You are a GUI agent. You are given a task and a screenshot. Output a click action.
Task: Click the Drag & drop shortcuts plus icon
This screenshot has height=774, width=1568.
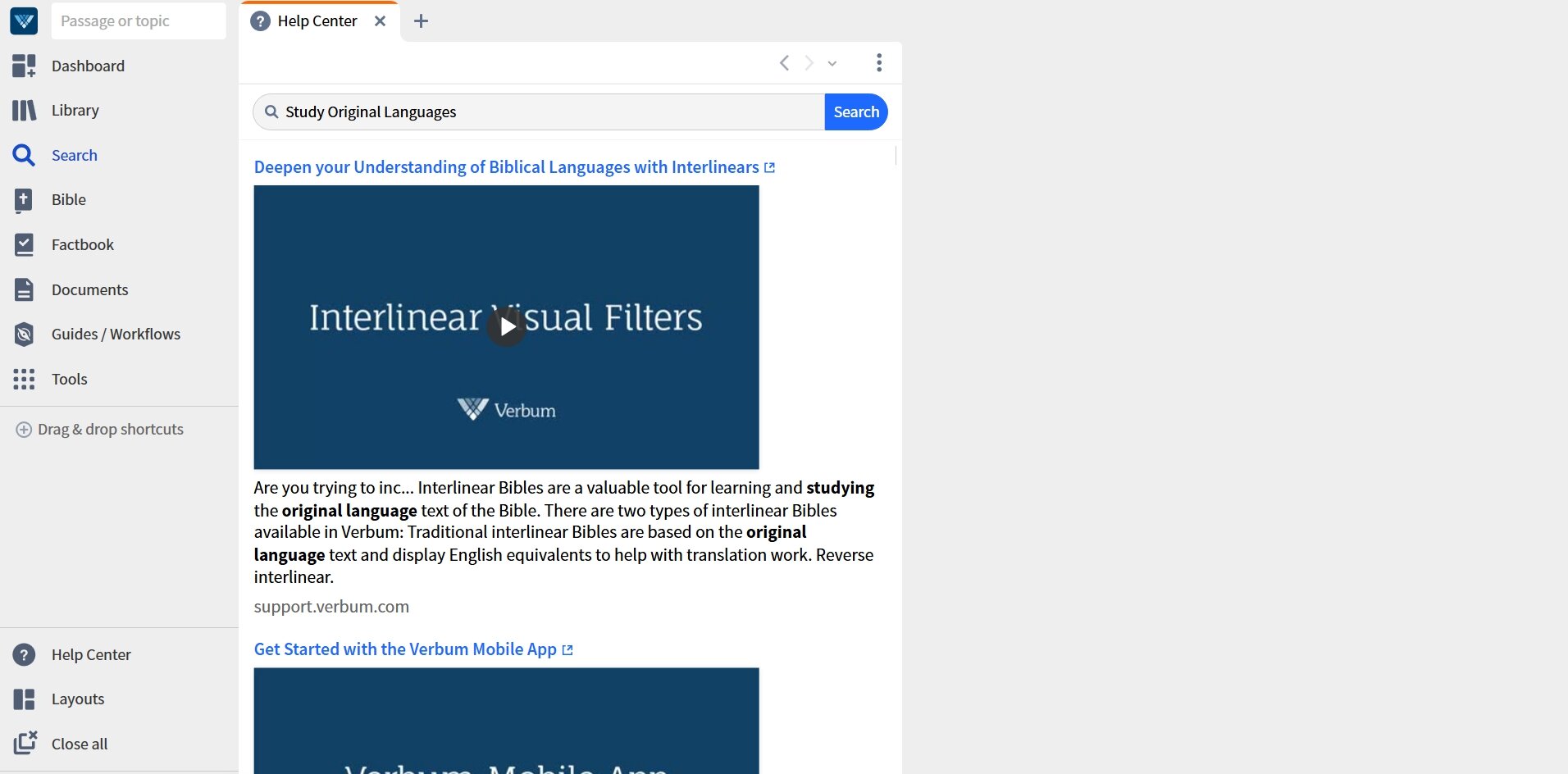(x=24, y=430)
